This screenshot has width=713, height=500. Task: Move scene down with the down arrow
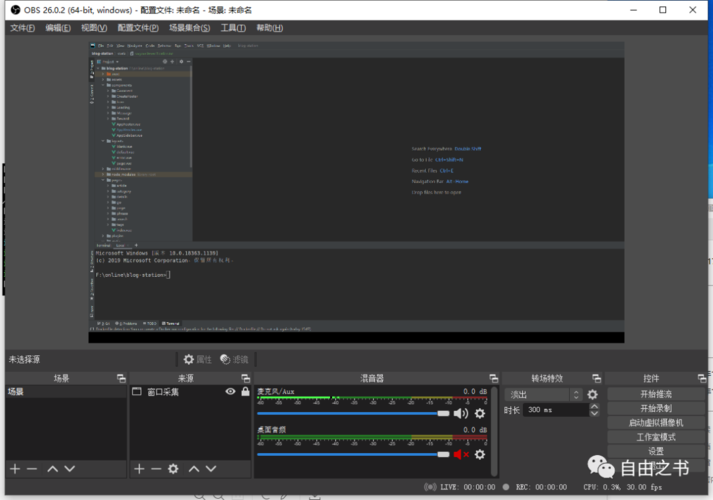[70, 469]
